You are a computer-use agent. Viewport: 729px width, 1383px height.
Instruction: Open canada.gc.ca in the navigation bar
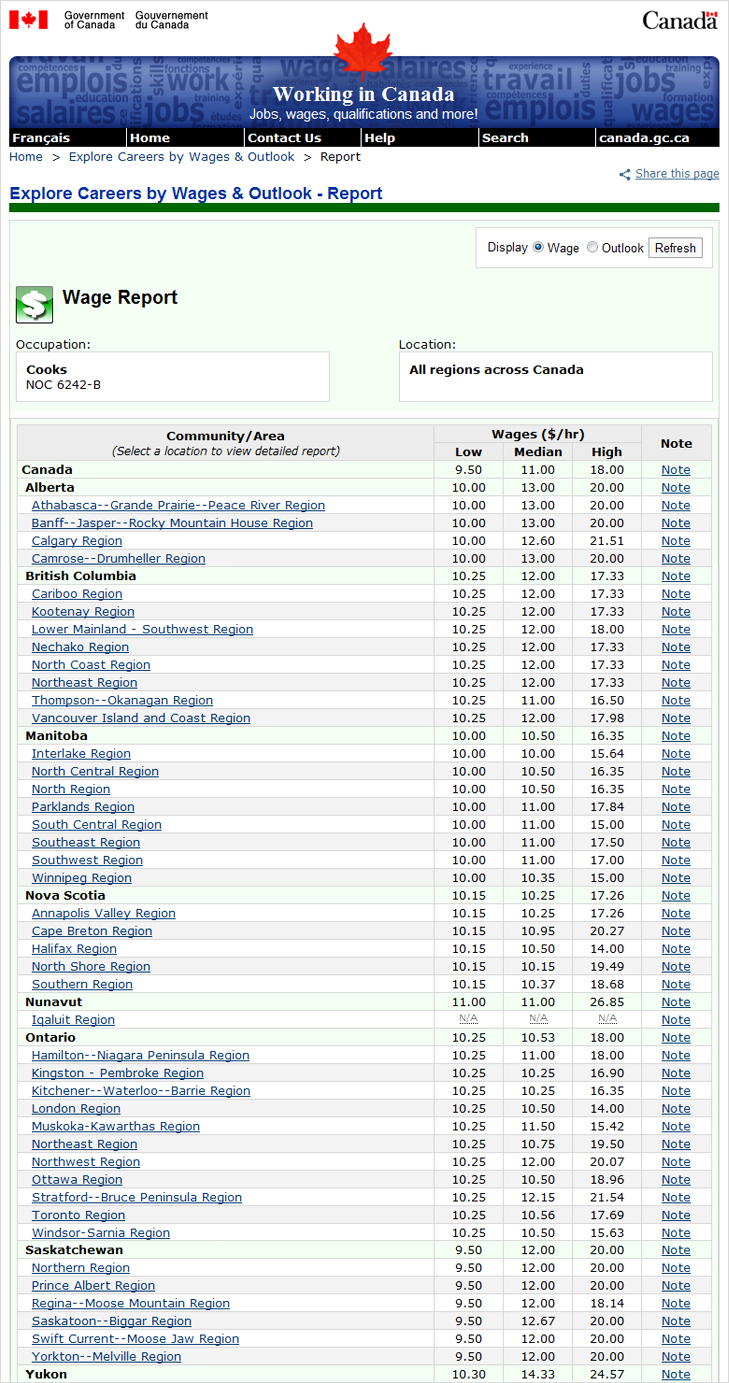coord(644,138)
